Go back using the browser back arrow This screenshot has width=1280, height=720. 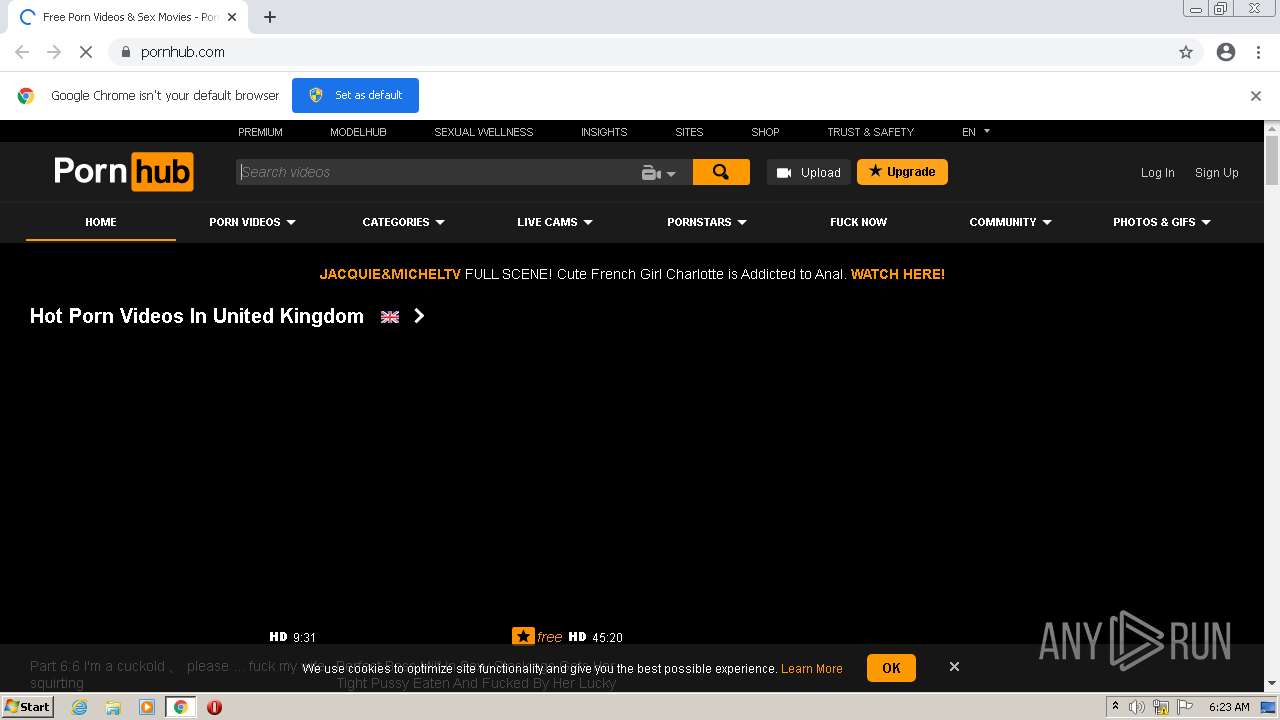tap(22, 52)
